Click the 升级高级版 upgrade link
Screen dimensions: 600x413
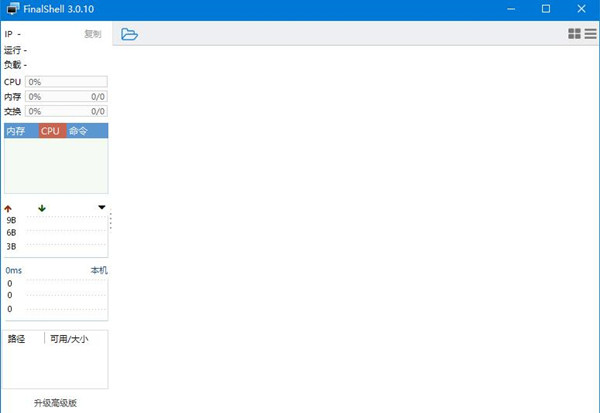pyautogui.click(x=55, y=403)
